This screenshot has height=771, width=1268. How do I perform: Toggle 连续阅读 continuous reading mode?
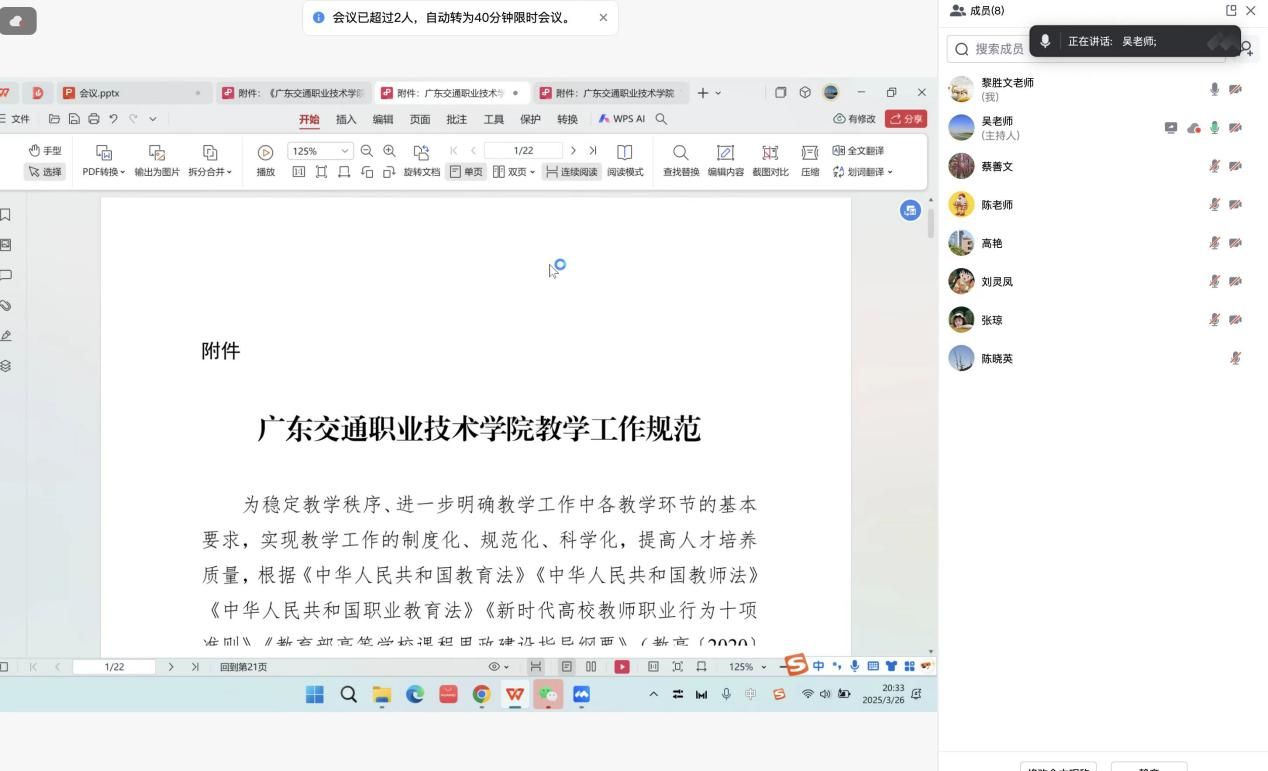click(571, 172)
